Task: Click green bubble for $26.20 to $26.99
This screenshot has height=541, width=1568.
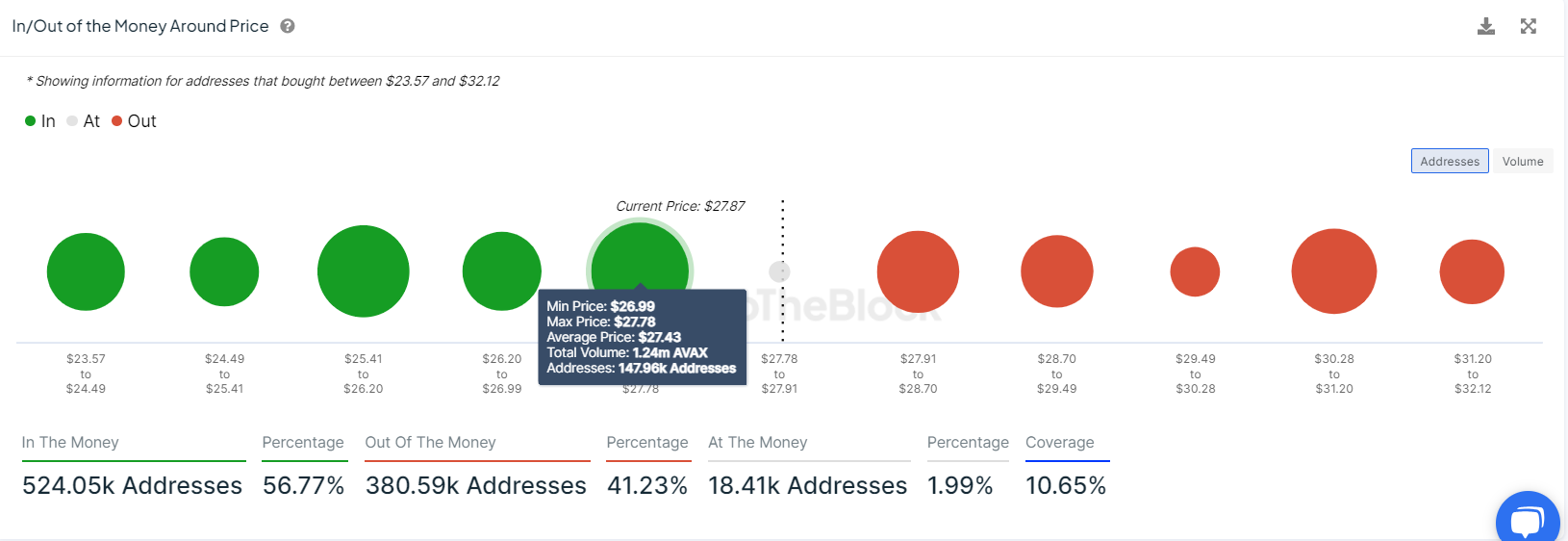Action: pos(502,271)
